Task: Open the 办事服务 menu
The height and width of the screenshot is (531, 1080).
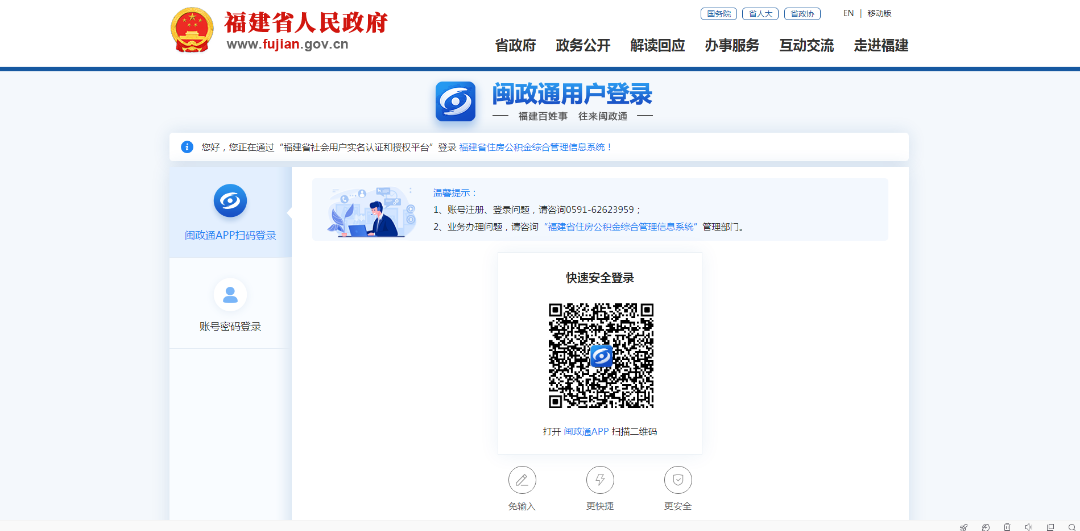Action: coord(731,45)
